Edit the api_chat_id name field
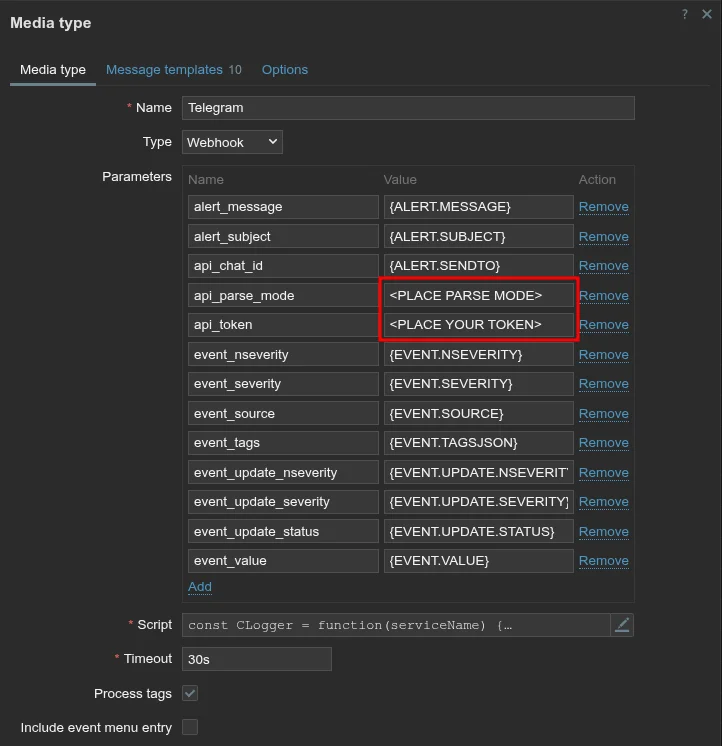 pos(283,265)
